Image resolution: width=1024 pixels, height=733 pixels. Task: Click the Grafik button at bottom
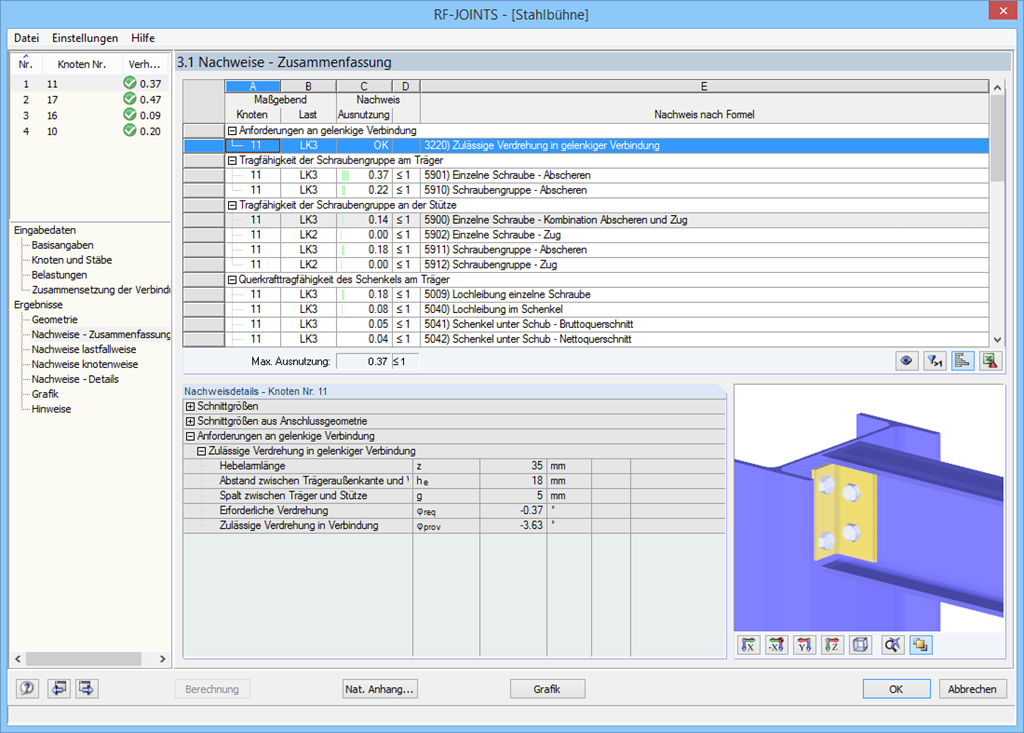pyautogui.click(x=547, y=689)
